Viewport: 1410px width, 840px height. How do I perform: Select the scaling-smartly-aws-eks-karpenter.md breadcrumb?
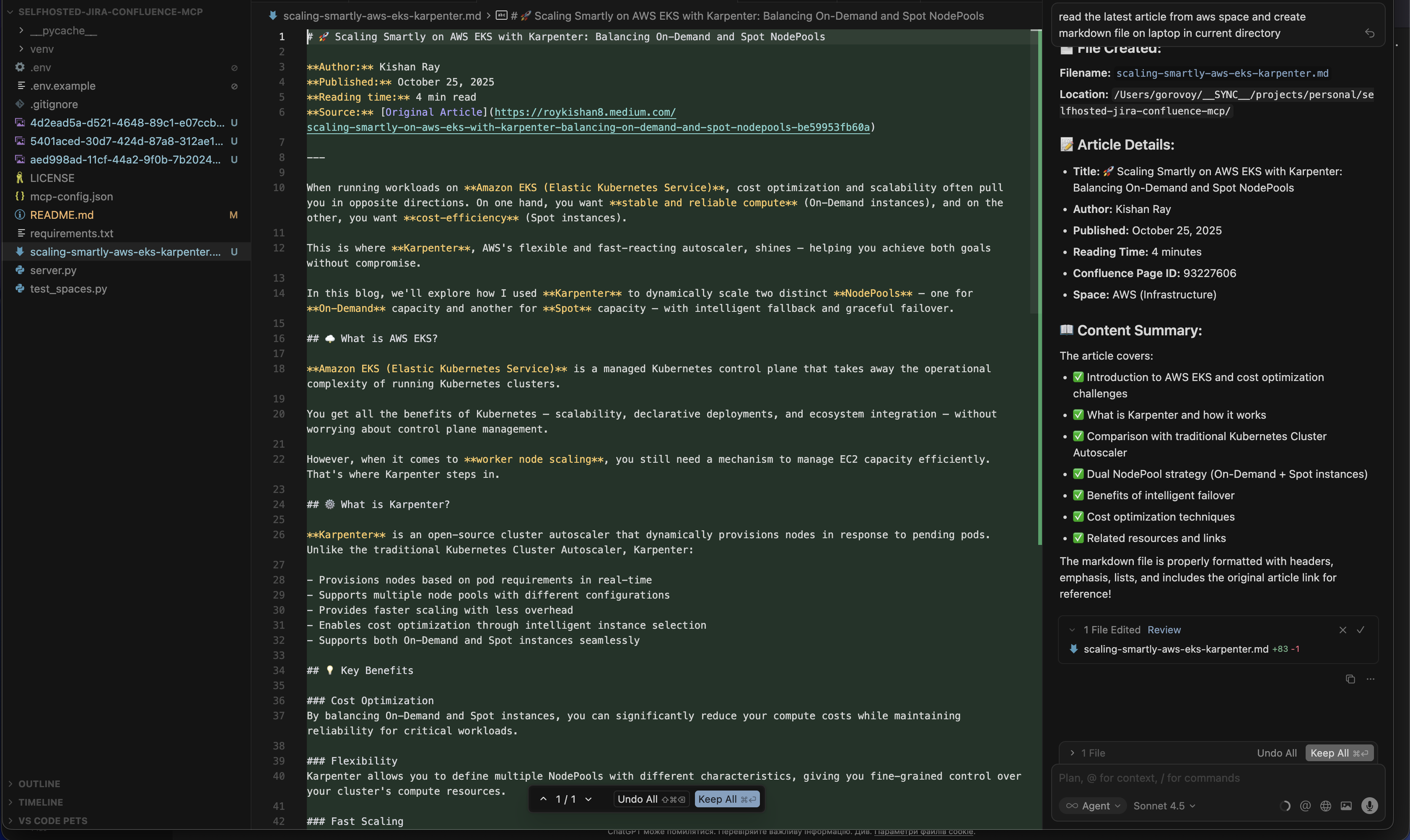click(x=382, y=16)
